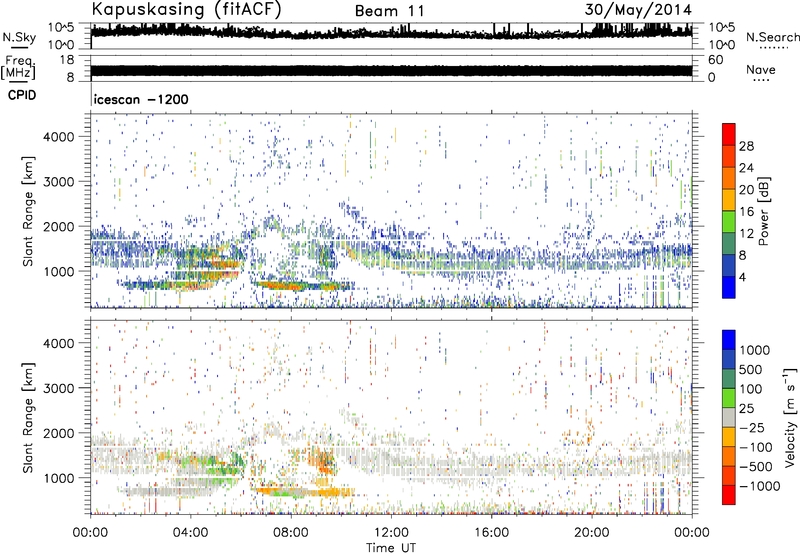Click the black frequency band strip
The image size is (800, 554).
click(391, 70)
